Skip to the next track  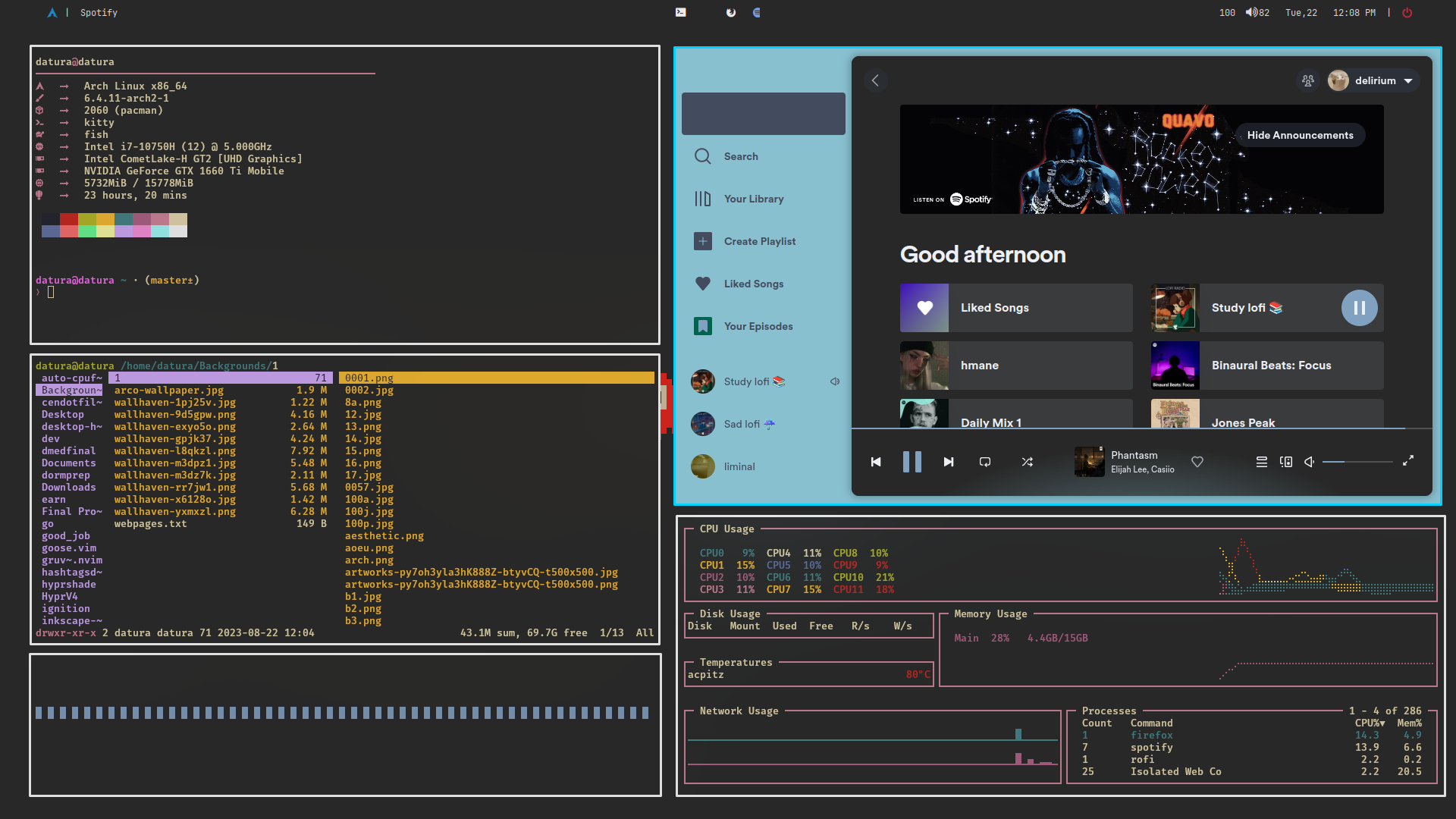click(948, 462)
